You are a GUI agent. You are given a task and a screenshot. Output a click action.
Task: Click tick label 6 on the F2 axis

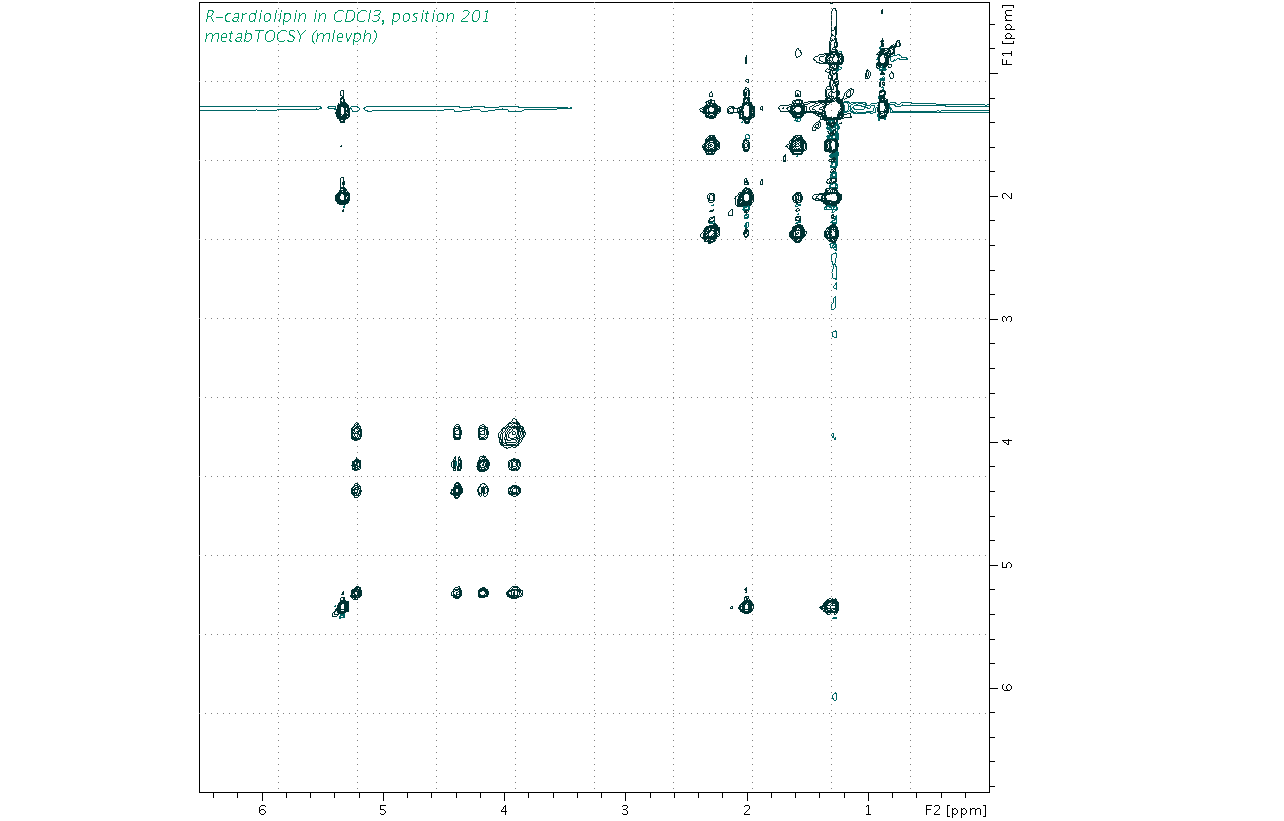coord(262,809)
